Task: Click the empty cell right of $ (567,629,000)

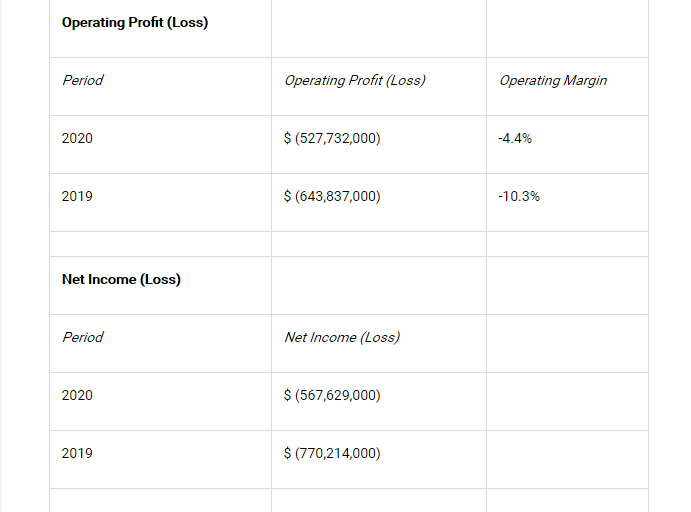Action: pyautogui.click(x=567, y=395)
